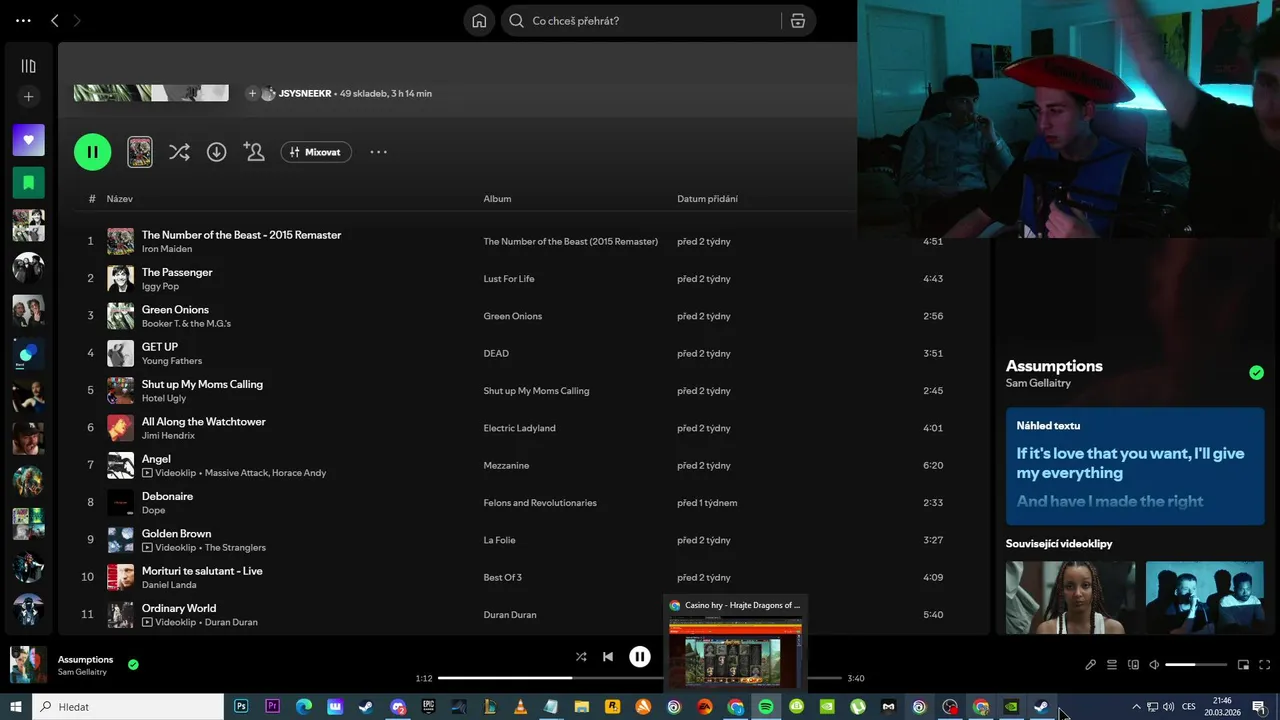
Task: Toggle the lyrics microphone icon
Action: tap(1091, 665)
